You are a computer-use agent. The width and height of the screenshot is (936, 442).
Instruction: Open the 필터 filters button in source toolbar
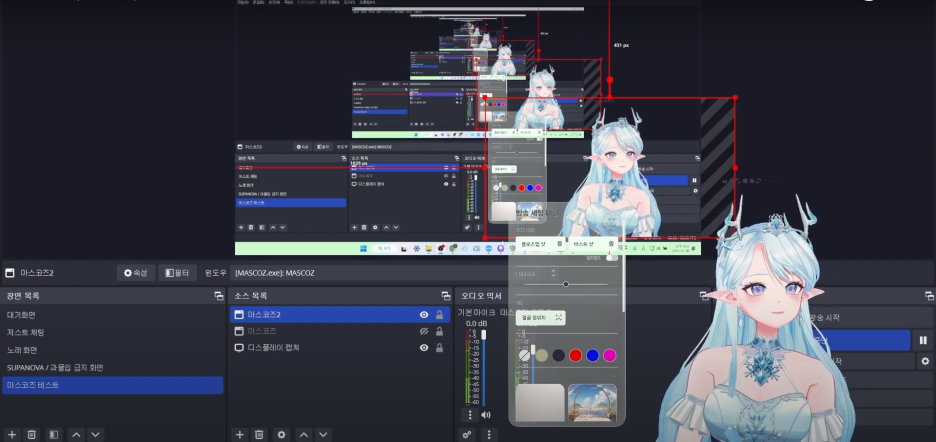point(177,273)
